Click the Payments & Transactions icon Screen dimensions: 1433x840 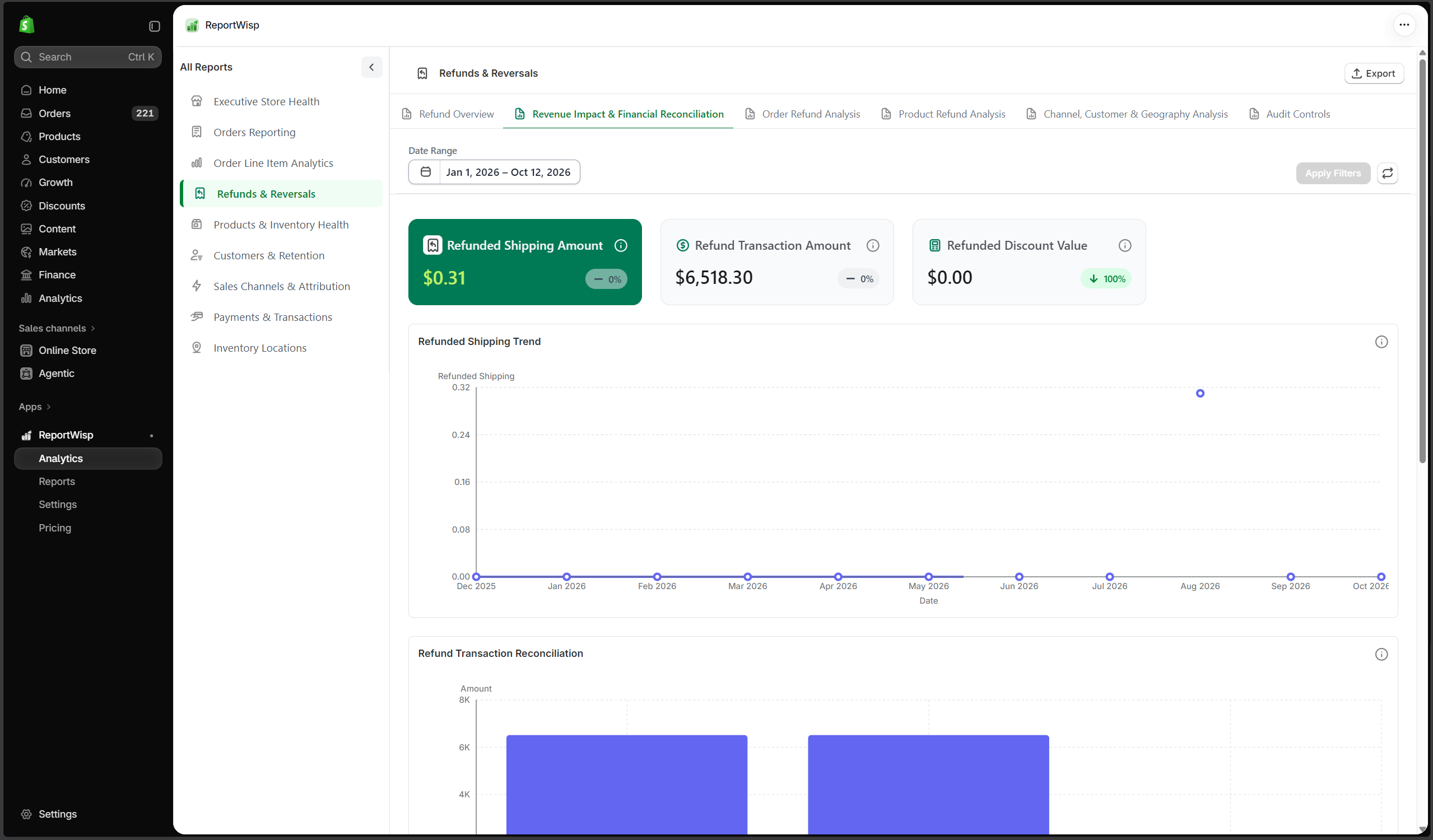click(197, 316)
